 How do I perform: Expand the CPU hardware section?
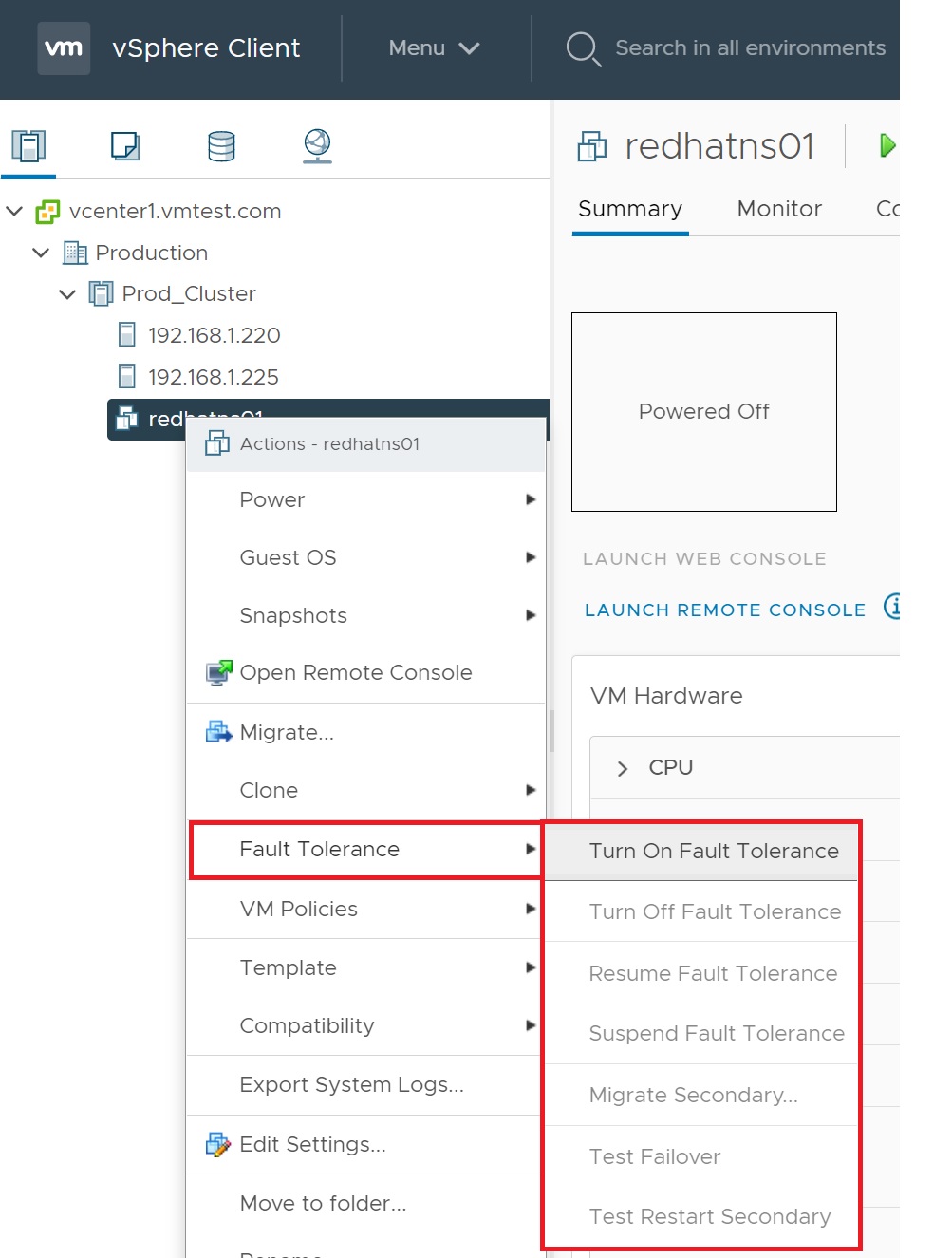[x=623, y=768]
